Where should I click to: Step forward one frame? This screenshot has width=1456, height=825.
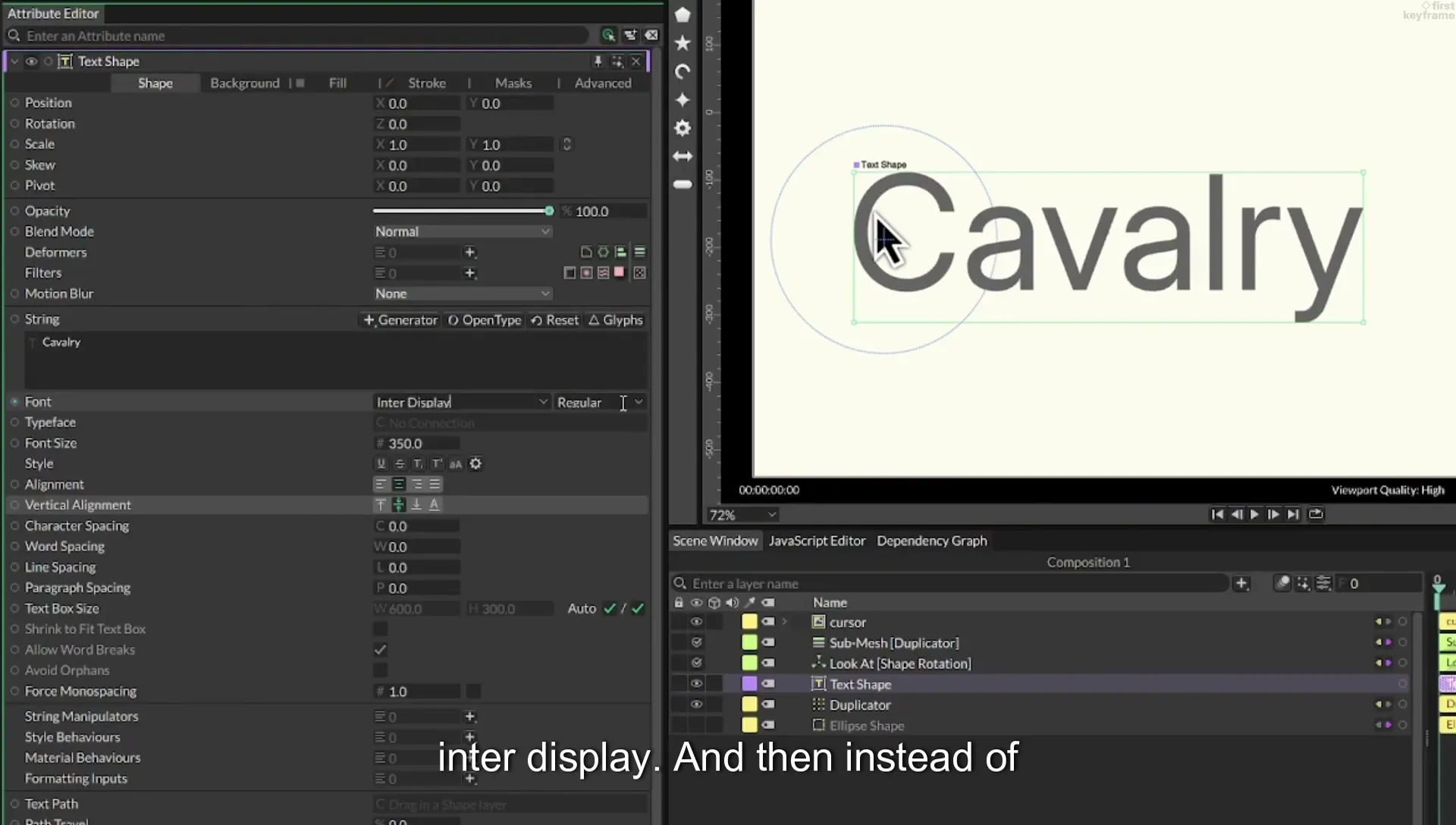[x=1273, y=514]
